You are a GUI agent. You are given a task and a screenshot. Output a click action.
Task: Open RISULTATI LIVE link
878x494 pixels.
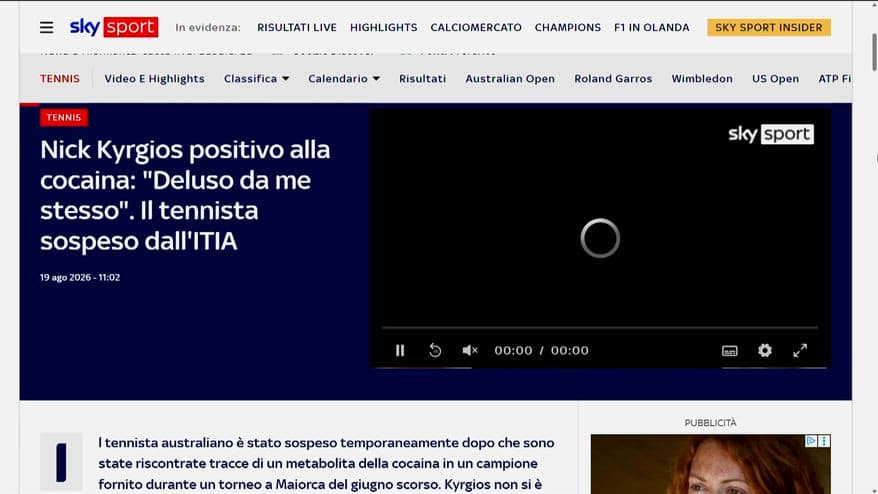click(x=297, y=27)
